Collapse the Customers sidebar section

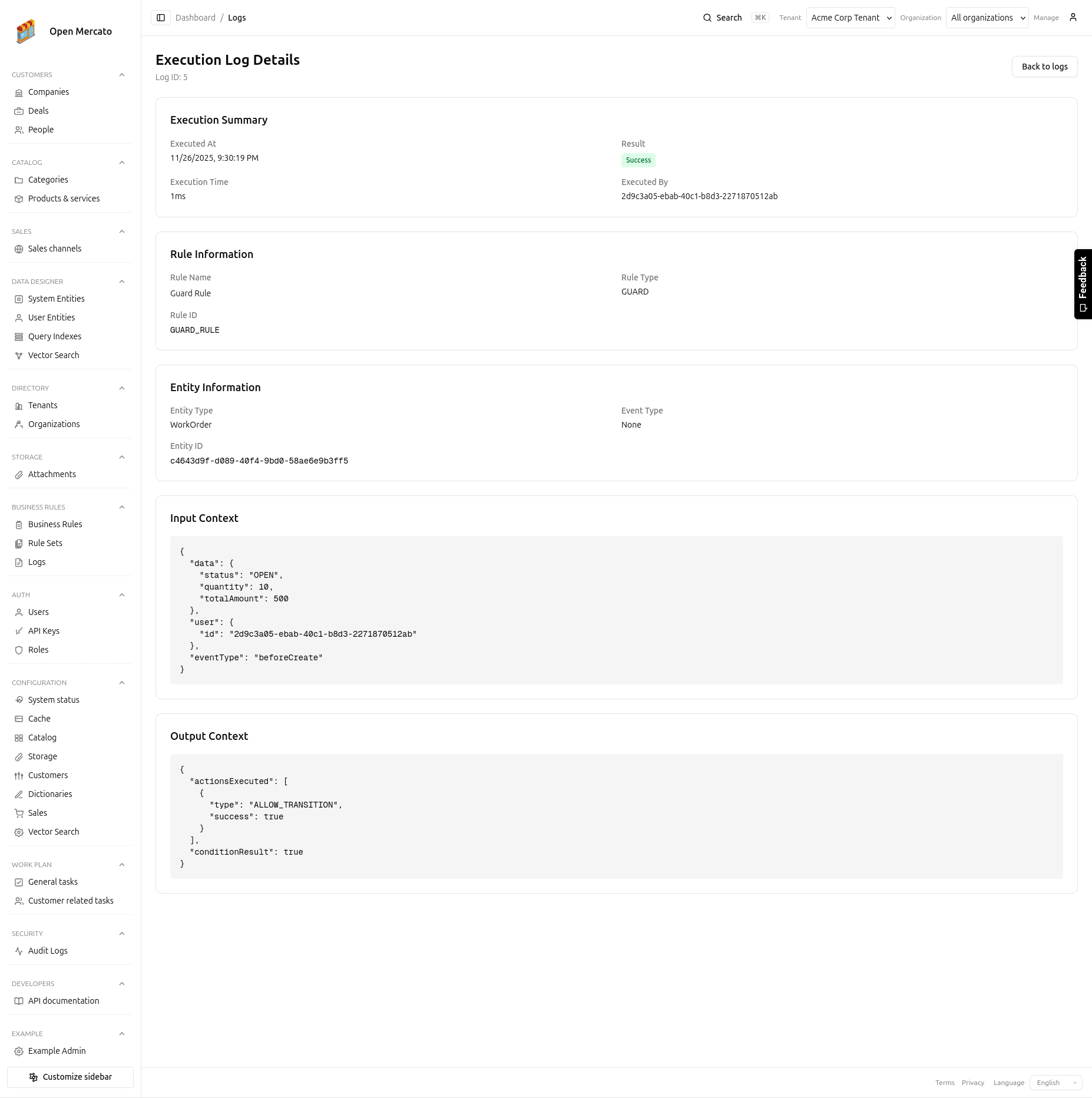pos(122,75)
